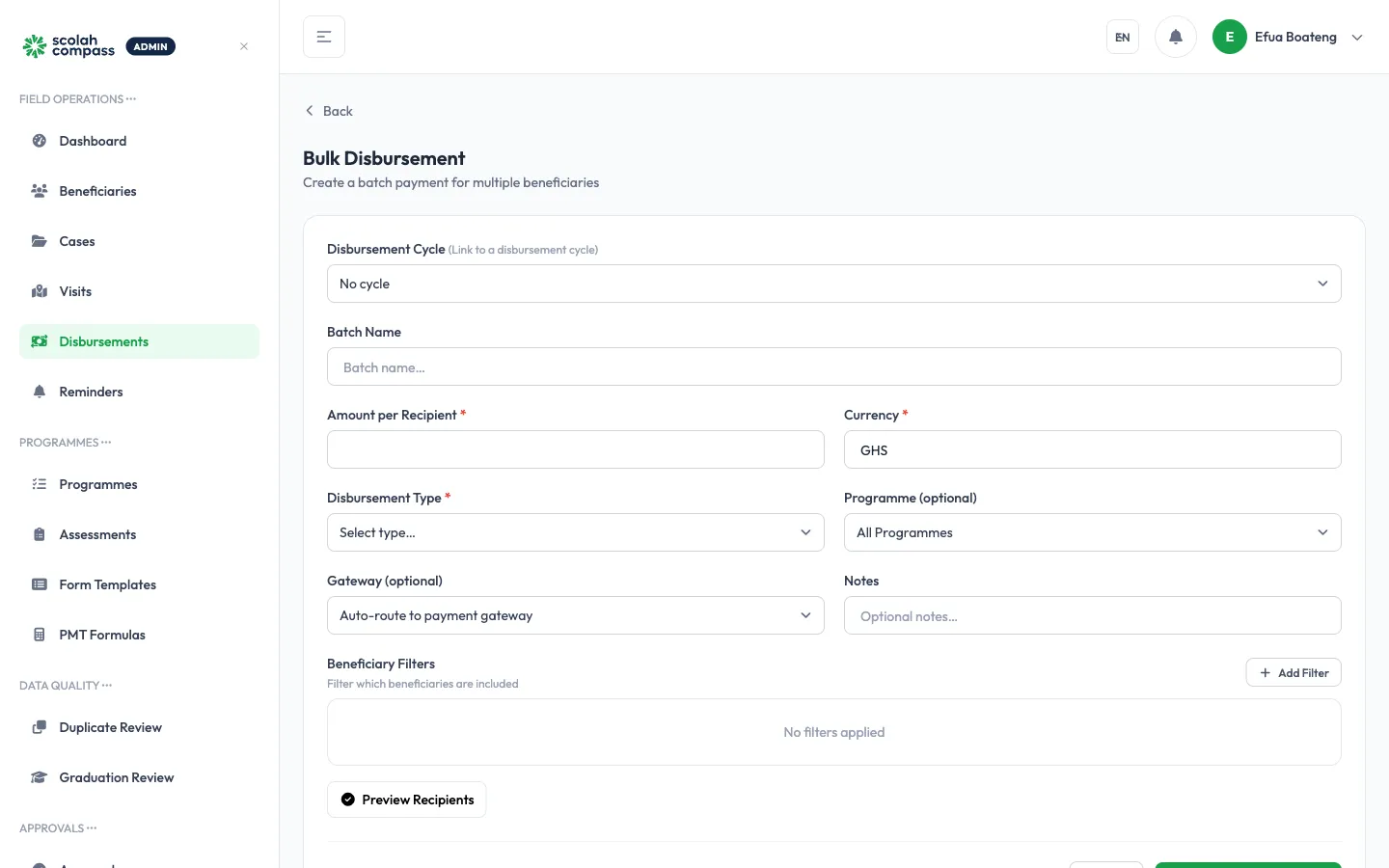Open Cases from the sidebar

tap(139, 241)
